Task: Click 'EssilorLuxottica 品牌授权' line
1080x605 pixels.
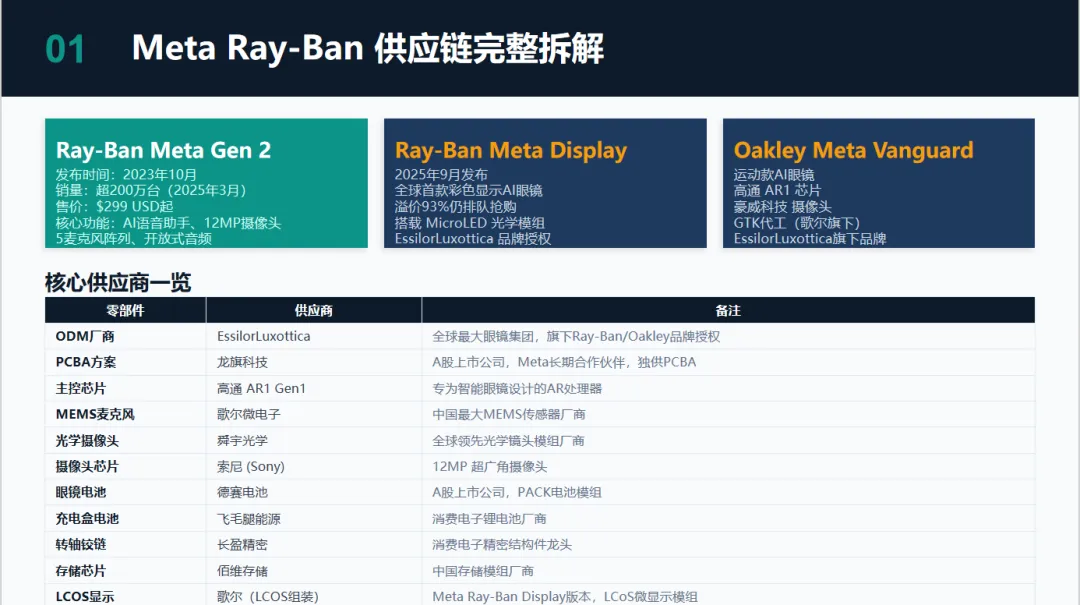Action: pos(472,238)
